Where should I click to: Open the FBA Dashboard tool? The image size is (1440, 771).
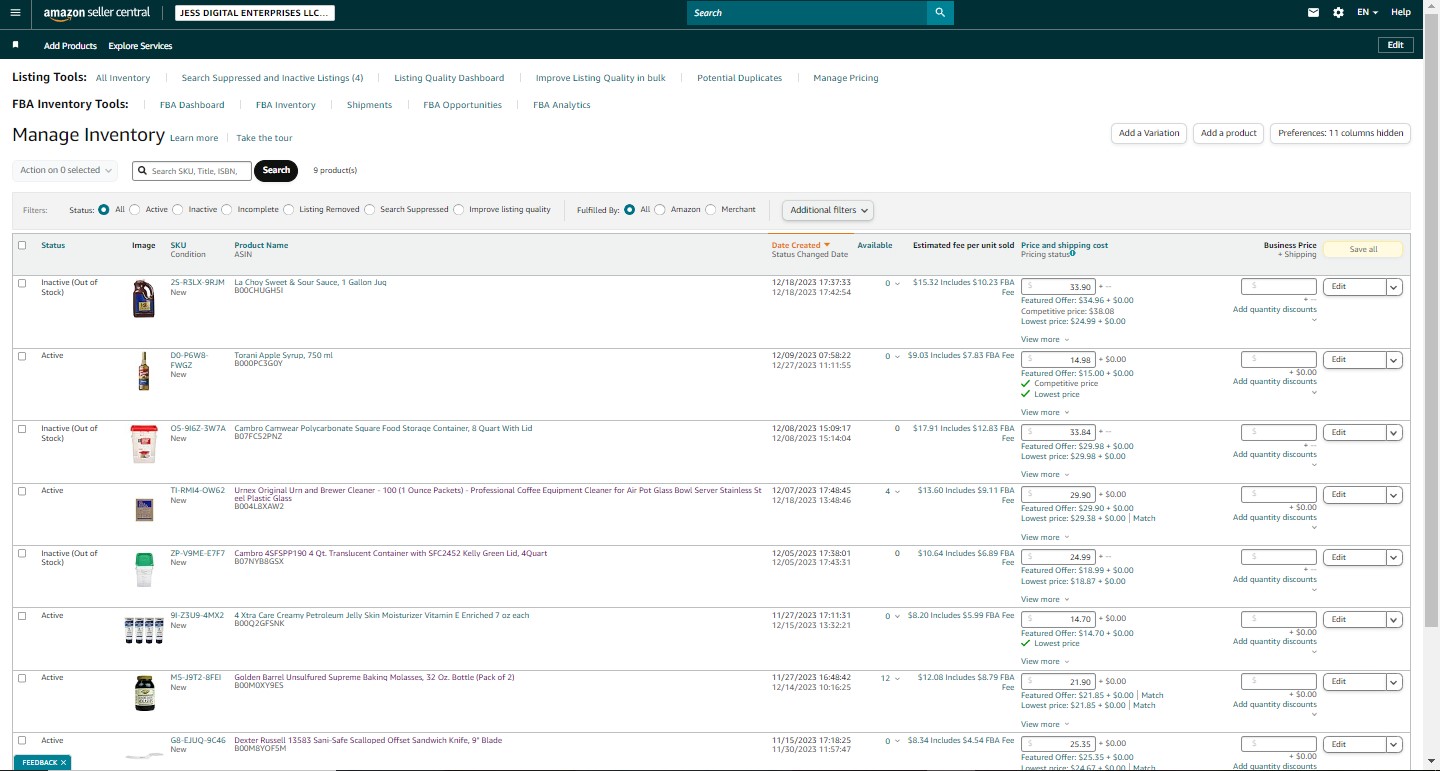point(192,105)
